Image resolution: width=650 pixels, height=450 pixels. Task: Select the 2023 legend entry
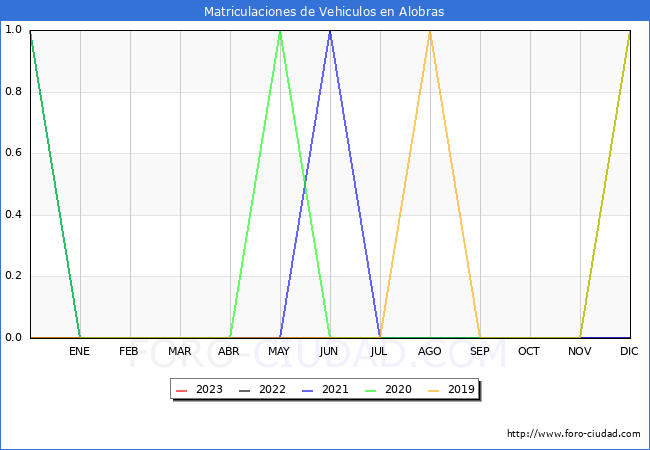199,390
